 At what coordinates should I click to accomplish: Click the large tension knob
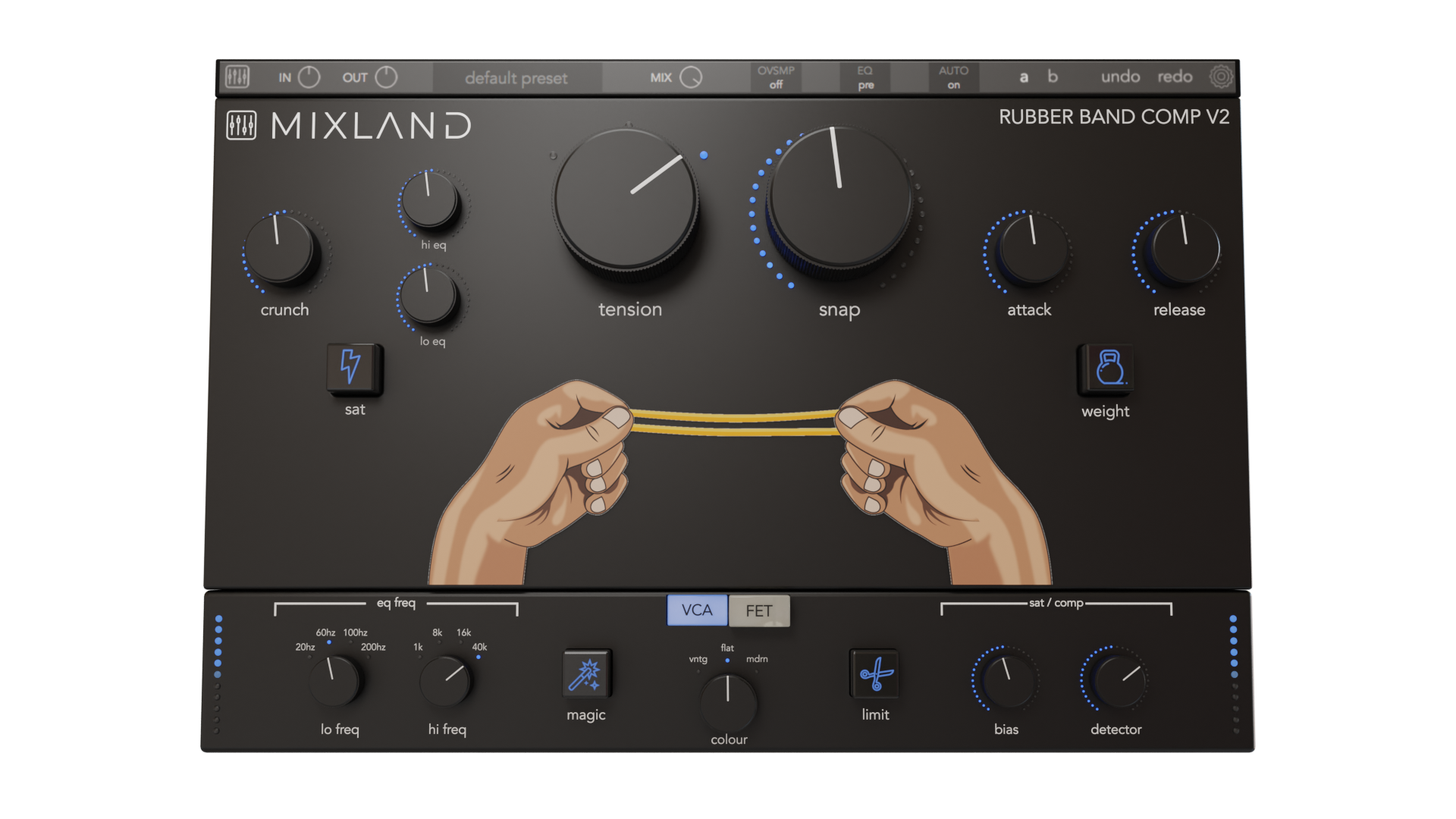point(626,199)
